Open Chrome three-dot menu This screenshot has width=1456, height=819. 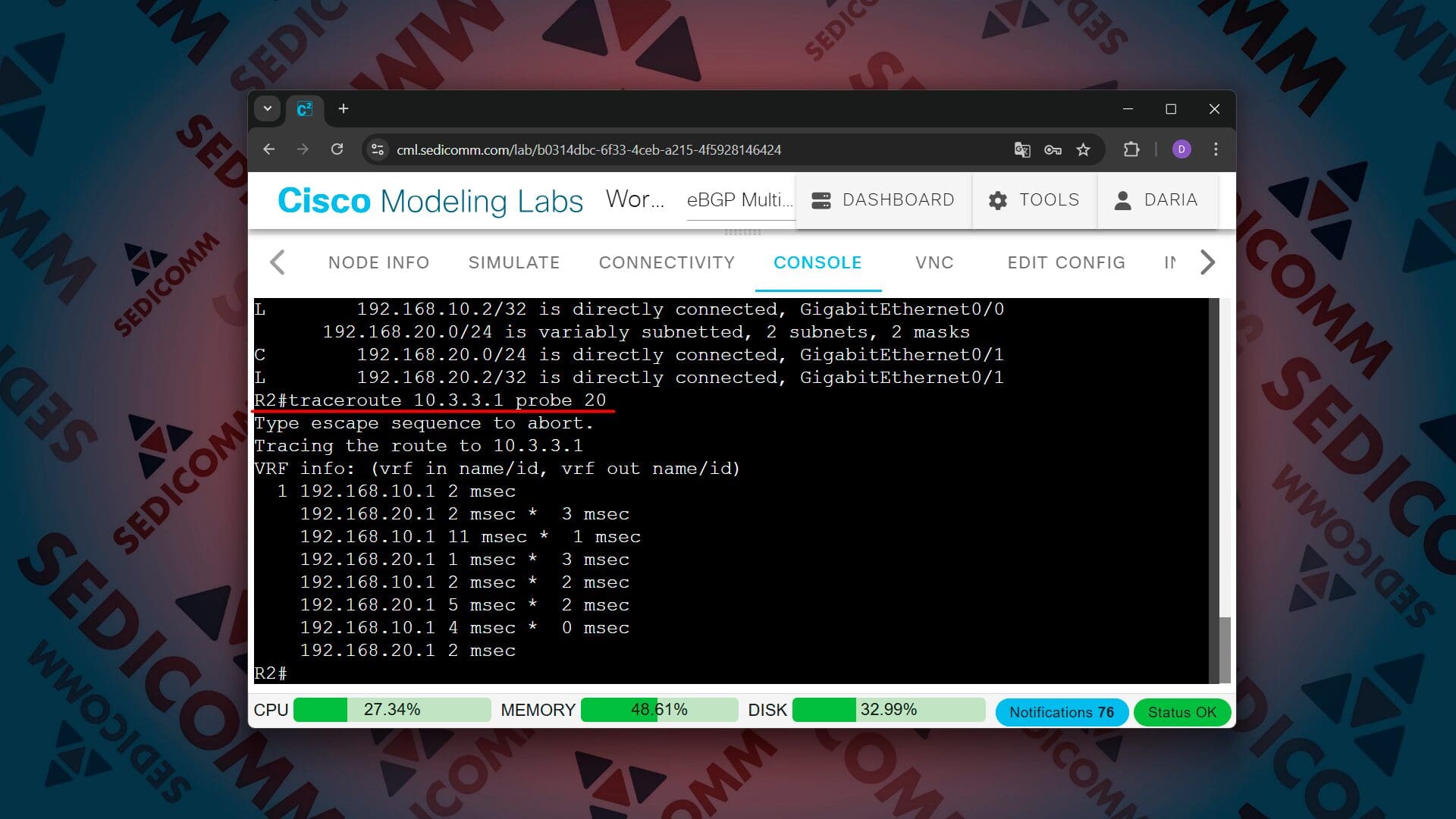pos(1216,149)
